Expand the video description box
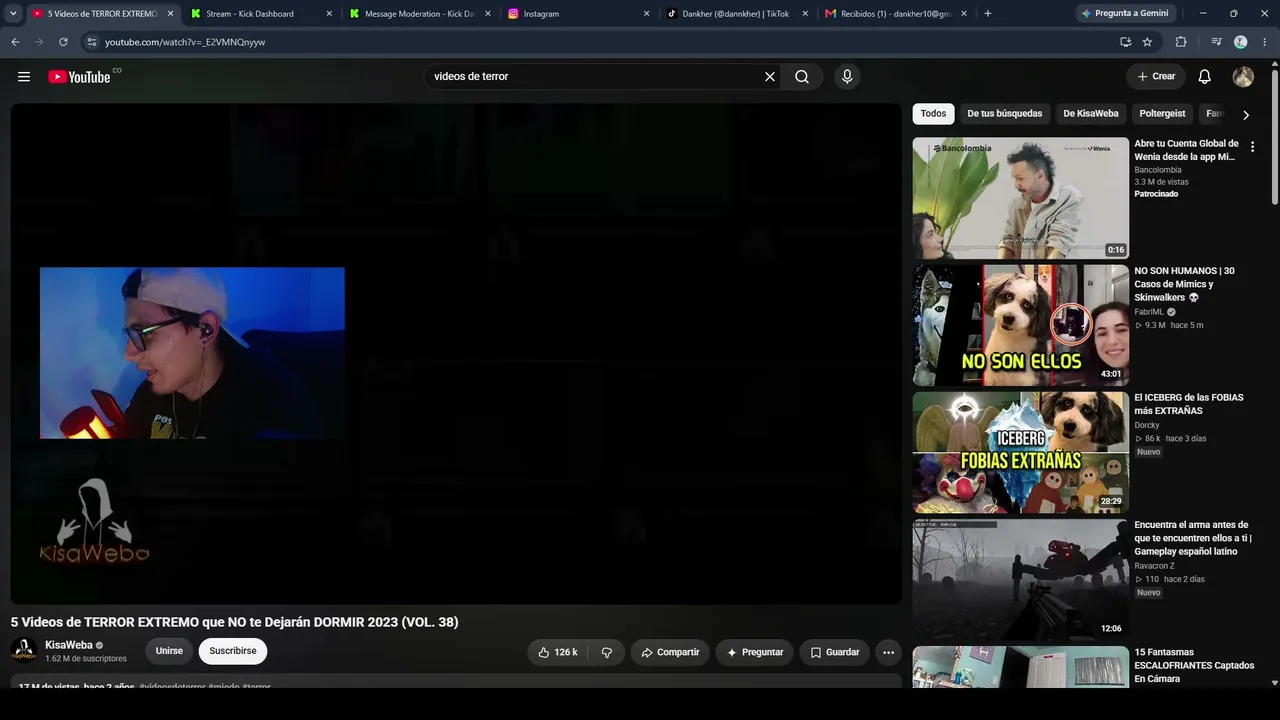The height and width of the screenshot is (720, 1280). (456, 682)
